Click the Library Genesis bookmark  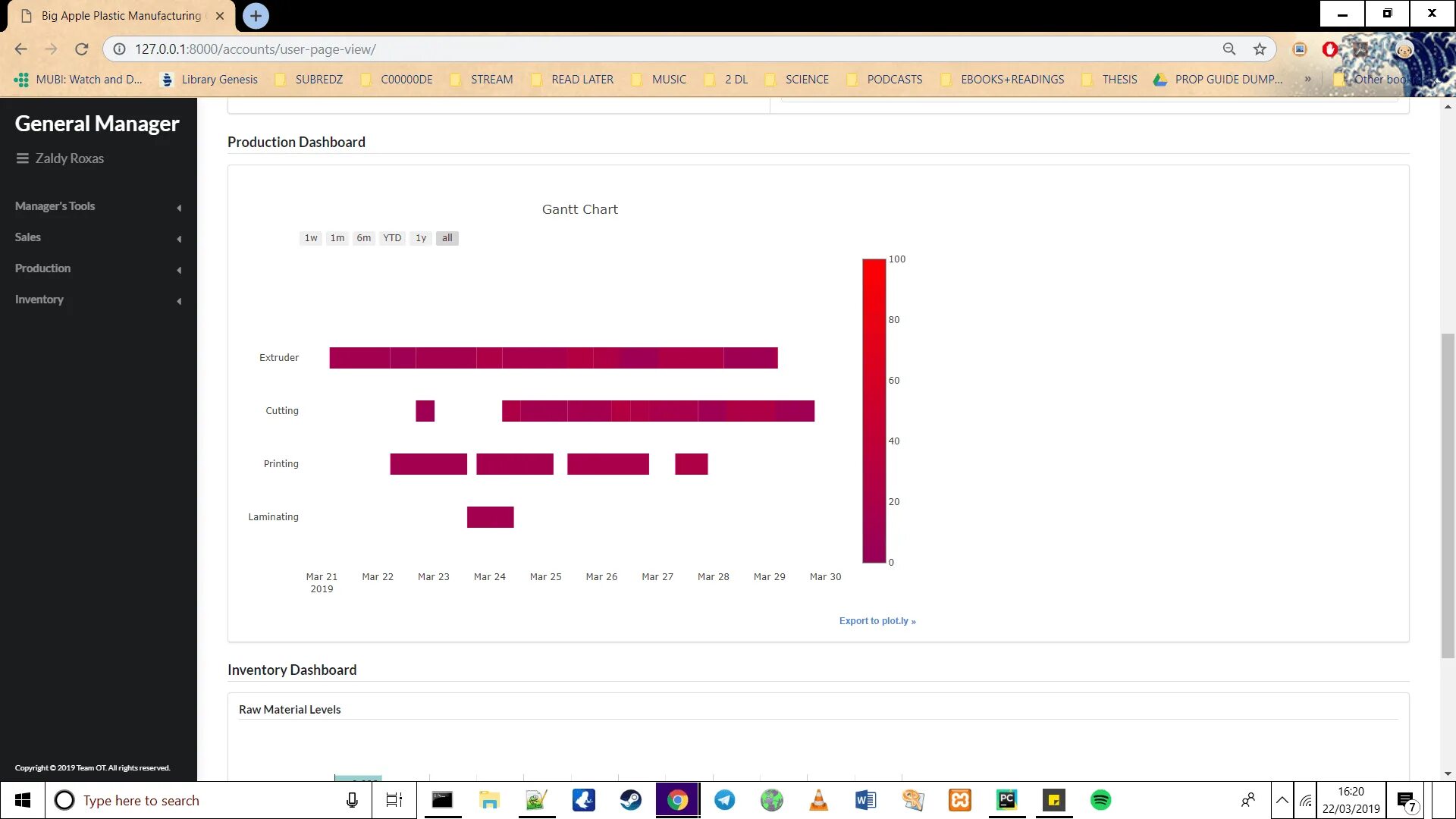coord(210,80)
